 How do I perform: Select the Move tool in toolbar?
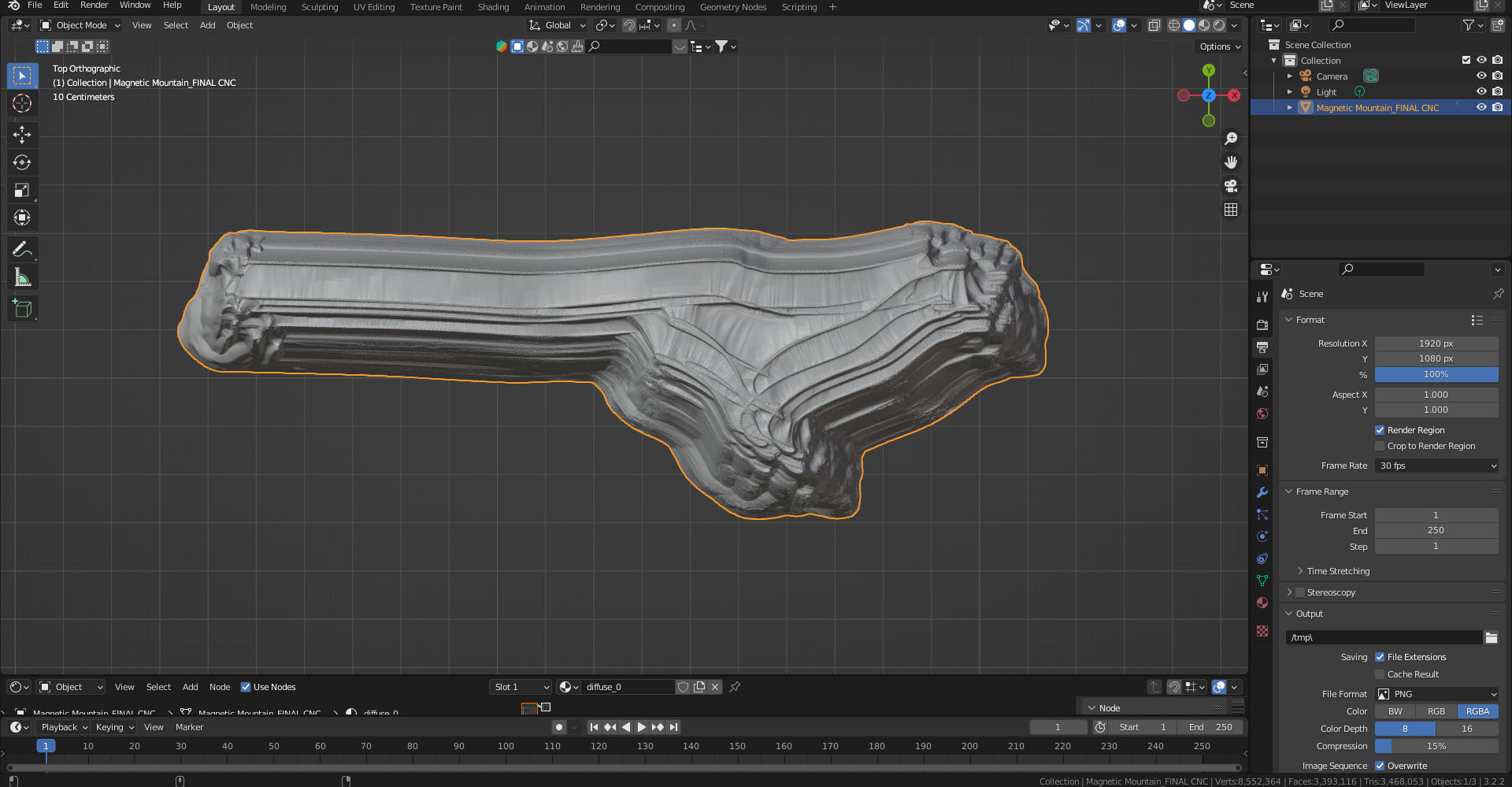pos(22,135)
